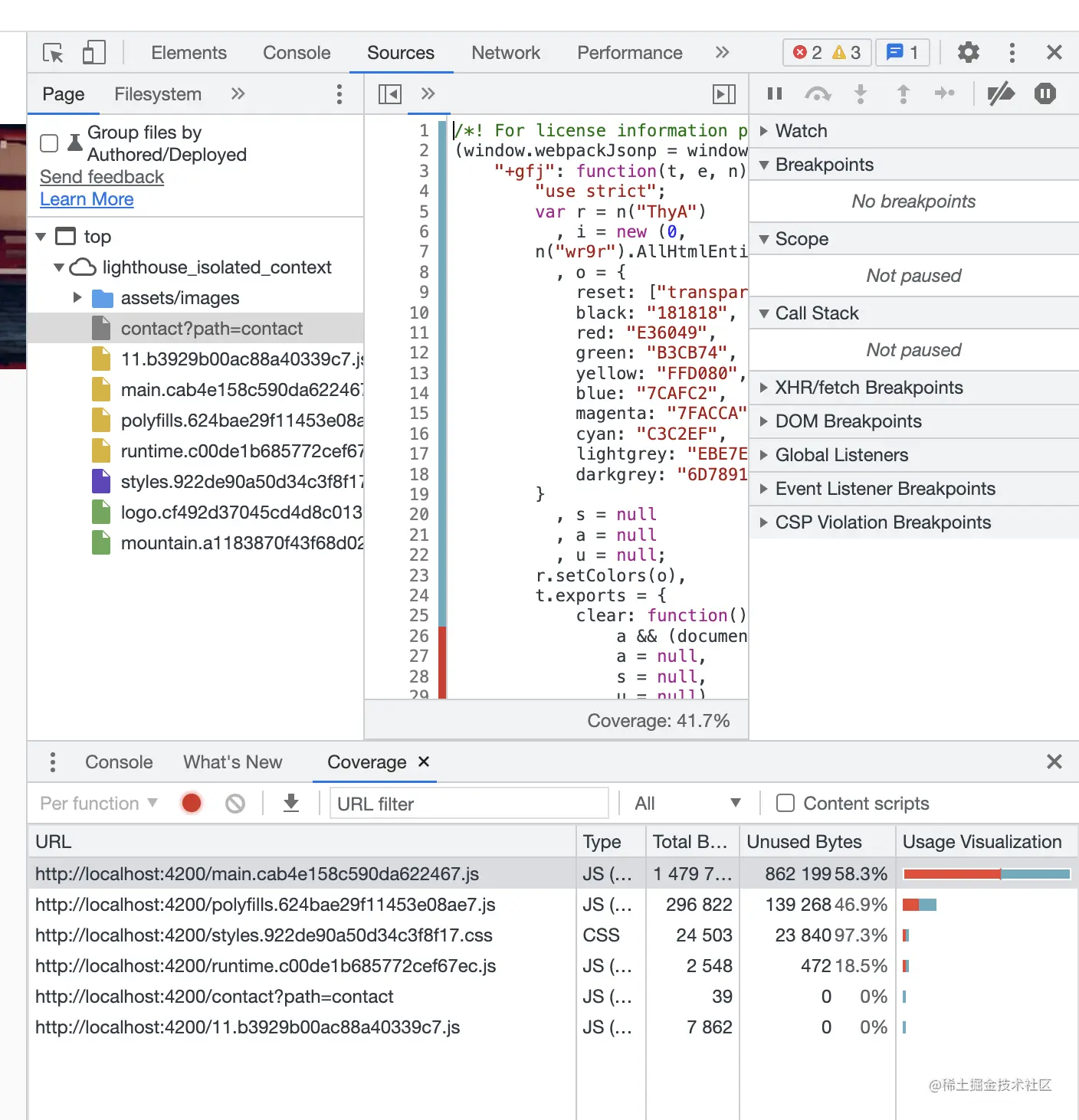Click the step into function icon
1079x1120 pixels.
click(861, 93)
